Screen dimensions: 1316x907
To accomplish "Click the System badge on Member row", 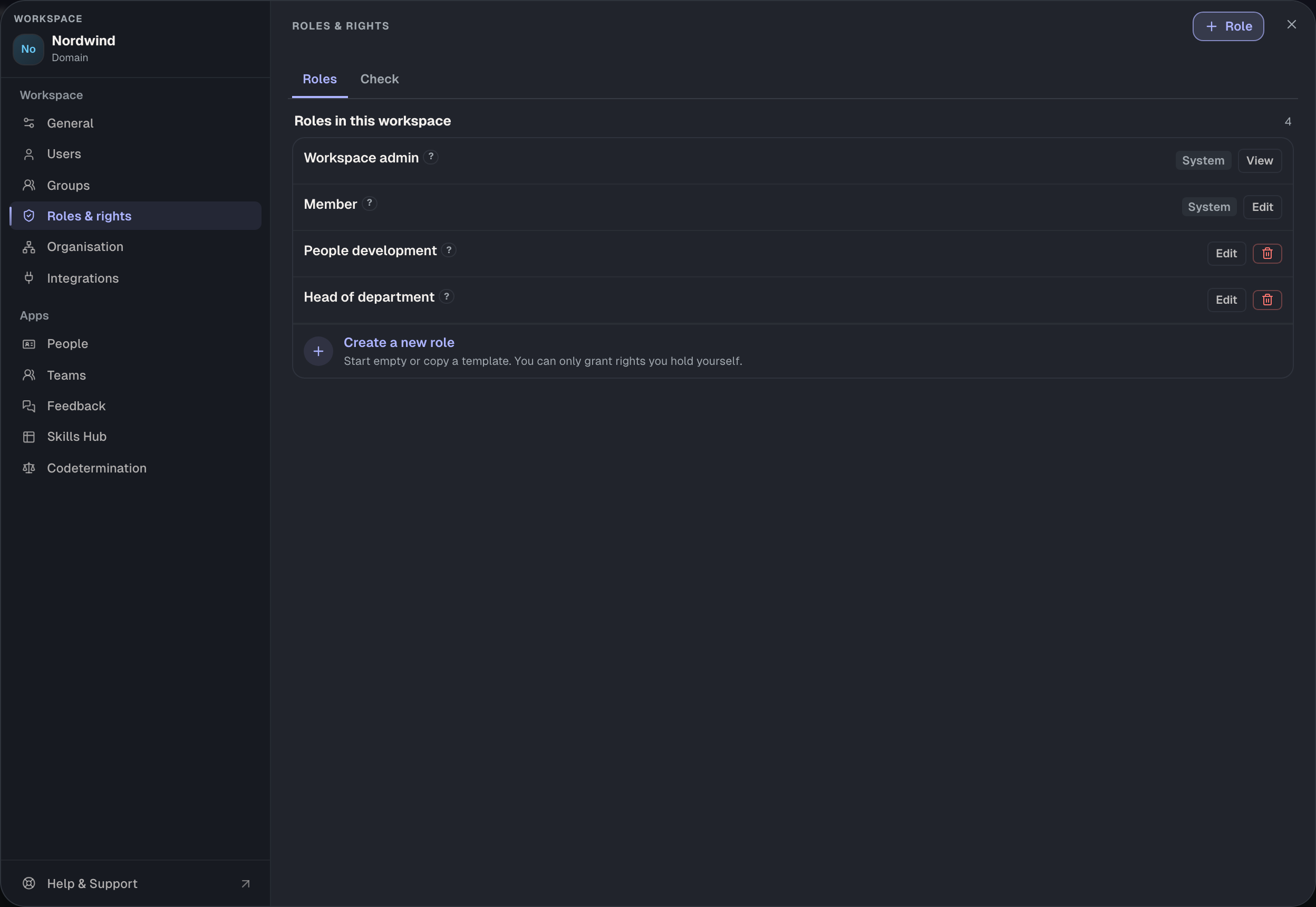I will pos(1209,207).
